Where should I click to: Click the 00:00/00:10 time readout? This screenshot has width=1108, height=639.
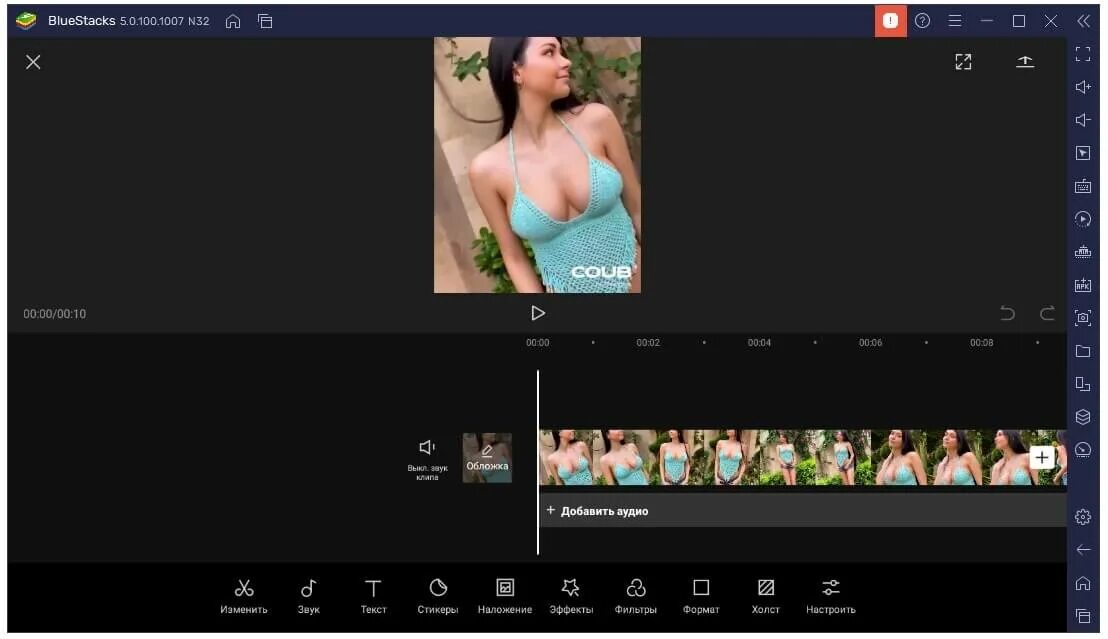54,314
